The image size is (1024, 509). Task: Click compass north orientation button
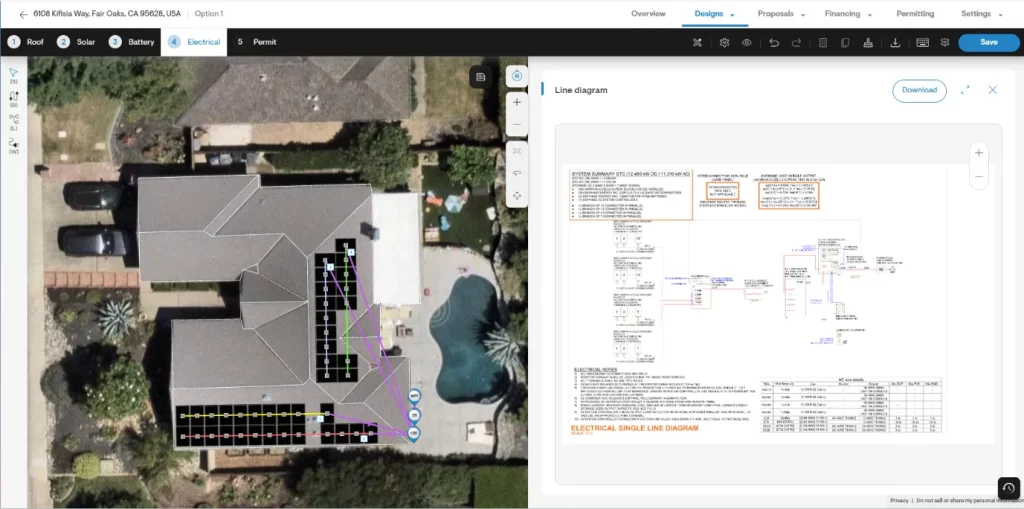coord(517,76)
